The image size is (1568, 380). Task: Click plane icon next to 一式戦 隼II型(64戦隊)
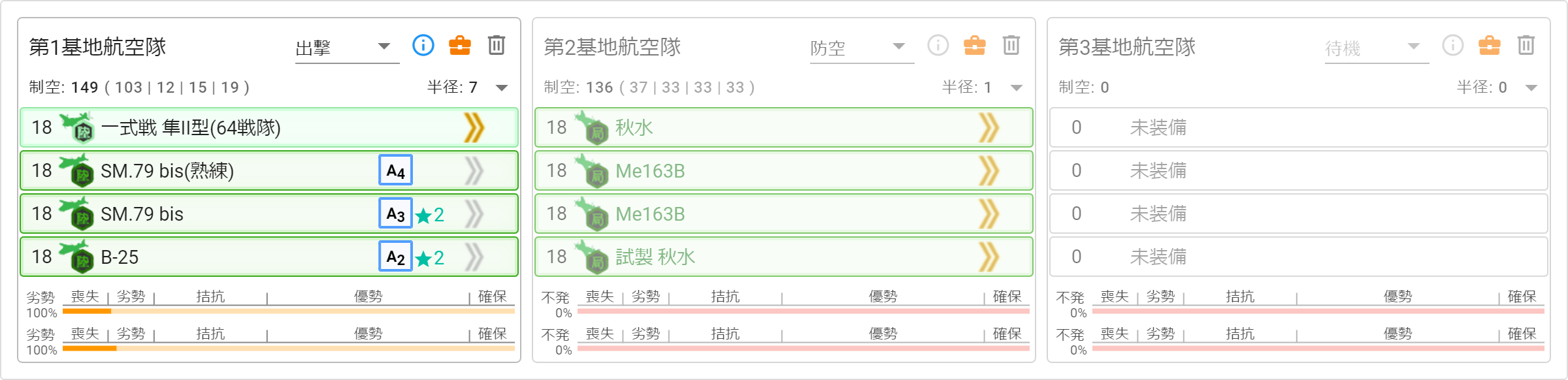(x=78, y=127)
